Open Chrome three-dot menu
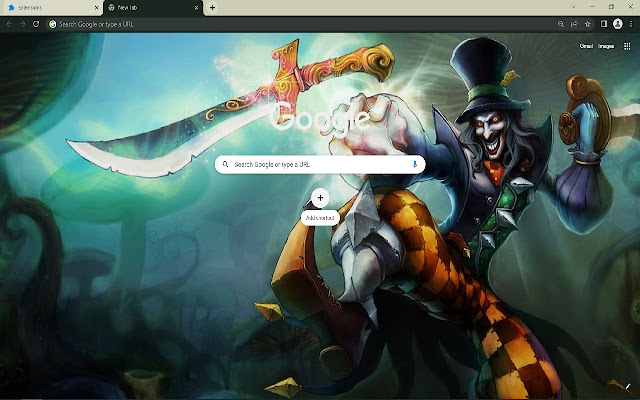 (x=631, y=24)
